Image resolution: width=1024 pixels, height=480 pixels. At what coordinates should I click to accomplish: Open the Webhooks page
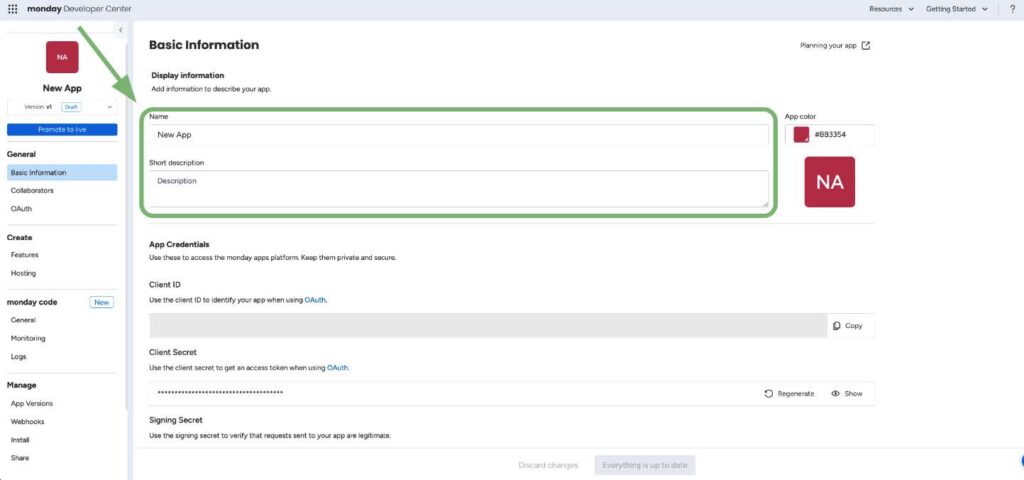point(27,422)
